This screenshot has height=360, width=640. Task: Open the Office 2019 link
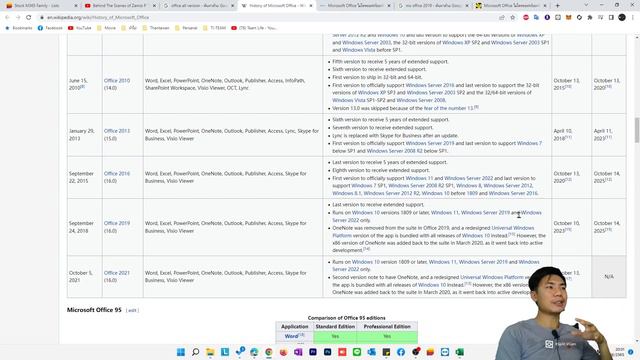pyautogui.click(x=117, y=223)
